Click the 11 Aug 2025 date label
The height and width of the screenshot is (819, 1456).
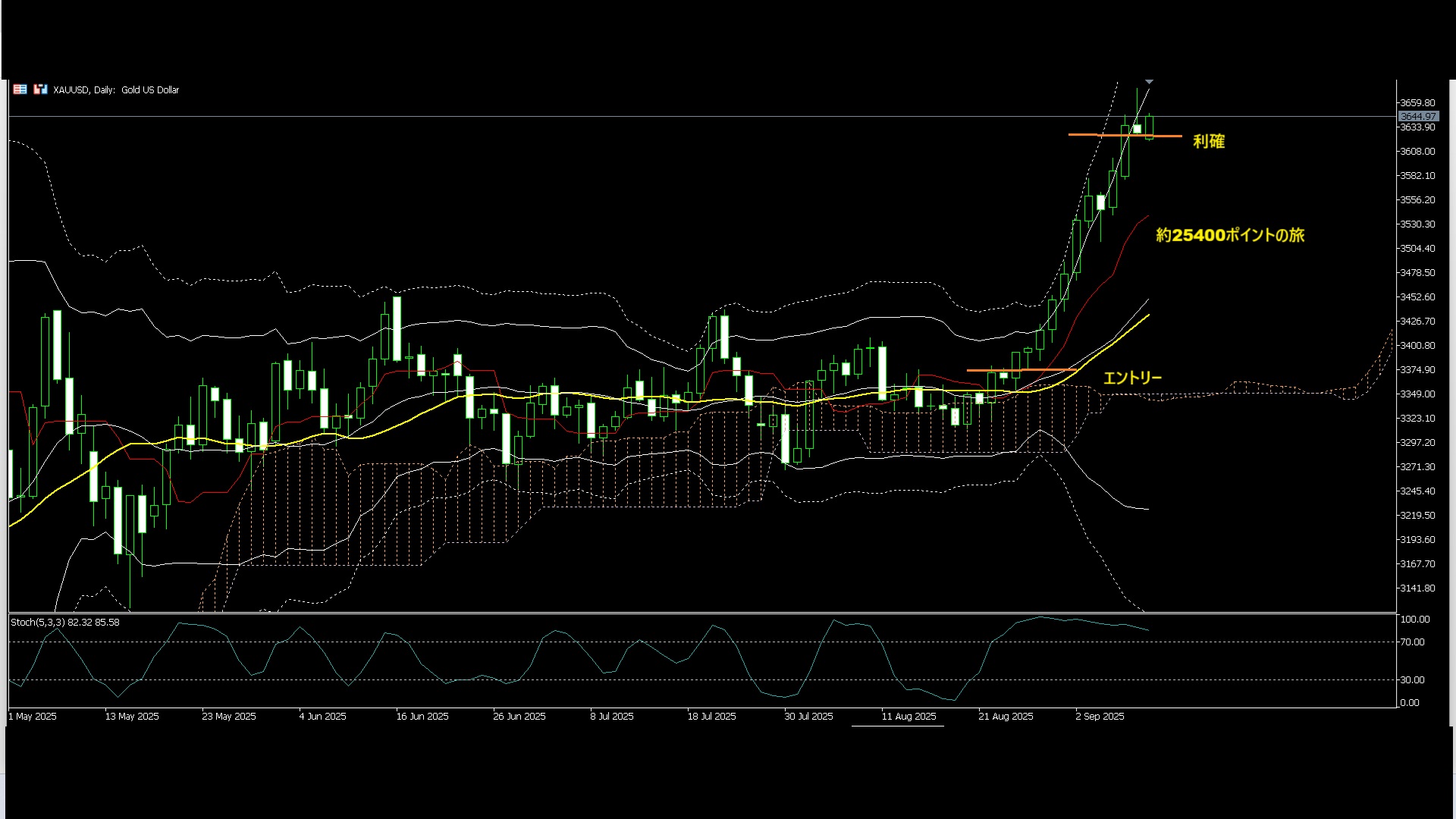[908, 717]
